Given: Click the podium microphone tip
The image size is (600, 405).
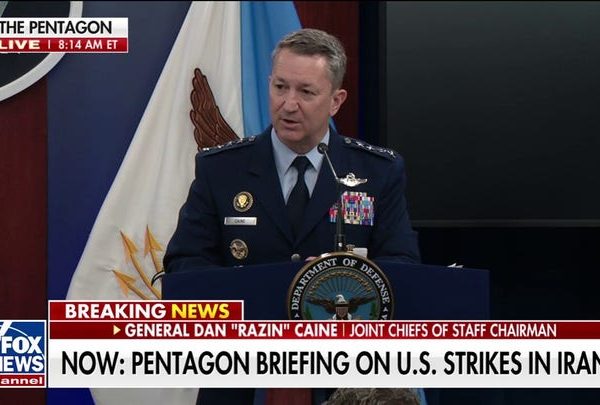Looking at the screenshot, I should [323, 147].
